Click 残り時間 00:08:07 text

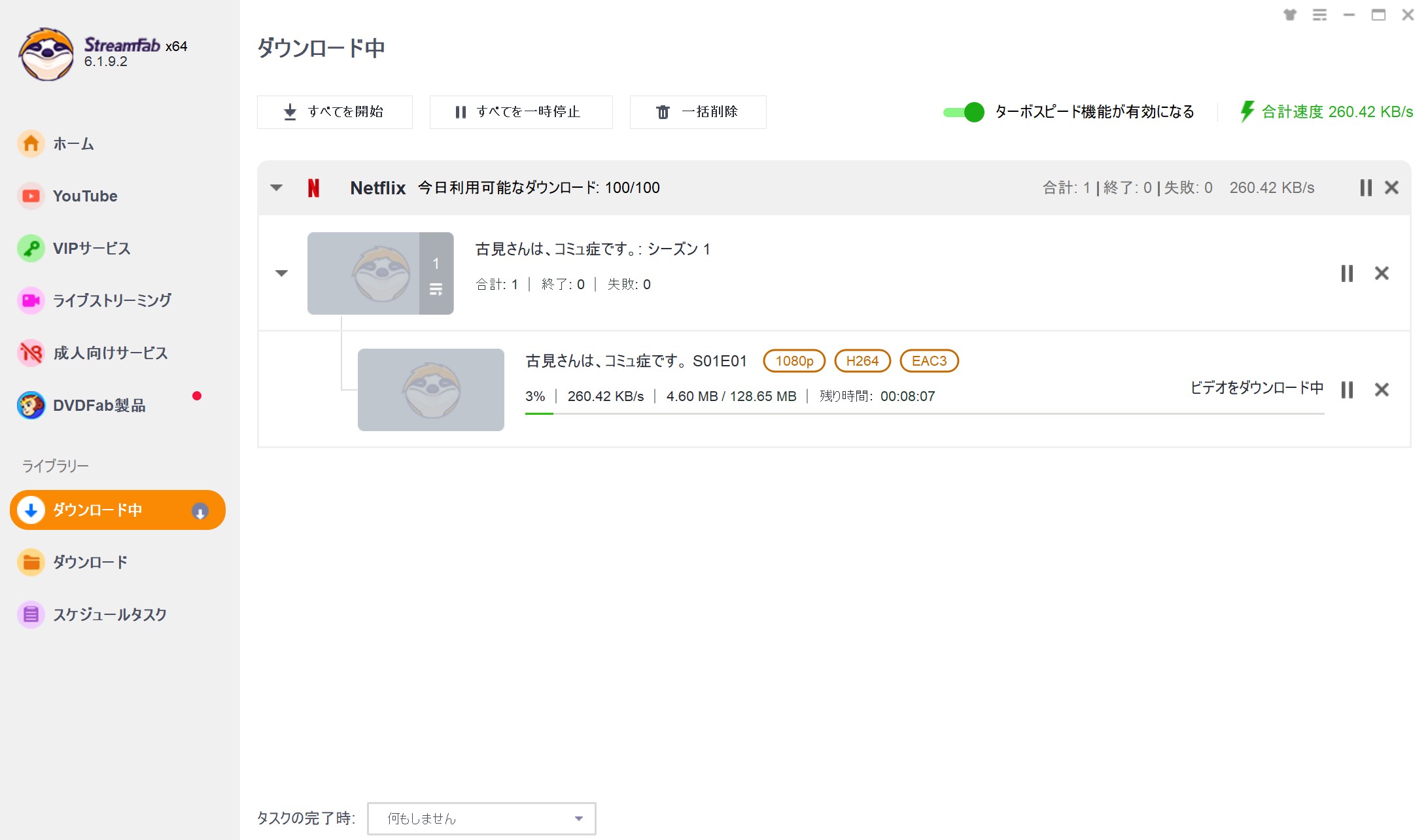pyautogui.click(x=877, y=396)
